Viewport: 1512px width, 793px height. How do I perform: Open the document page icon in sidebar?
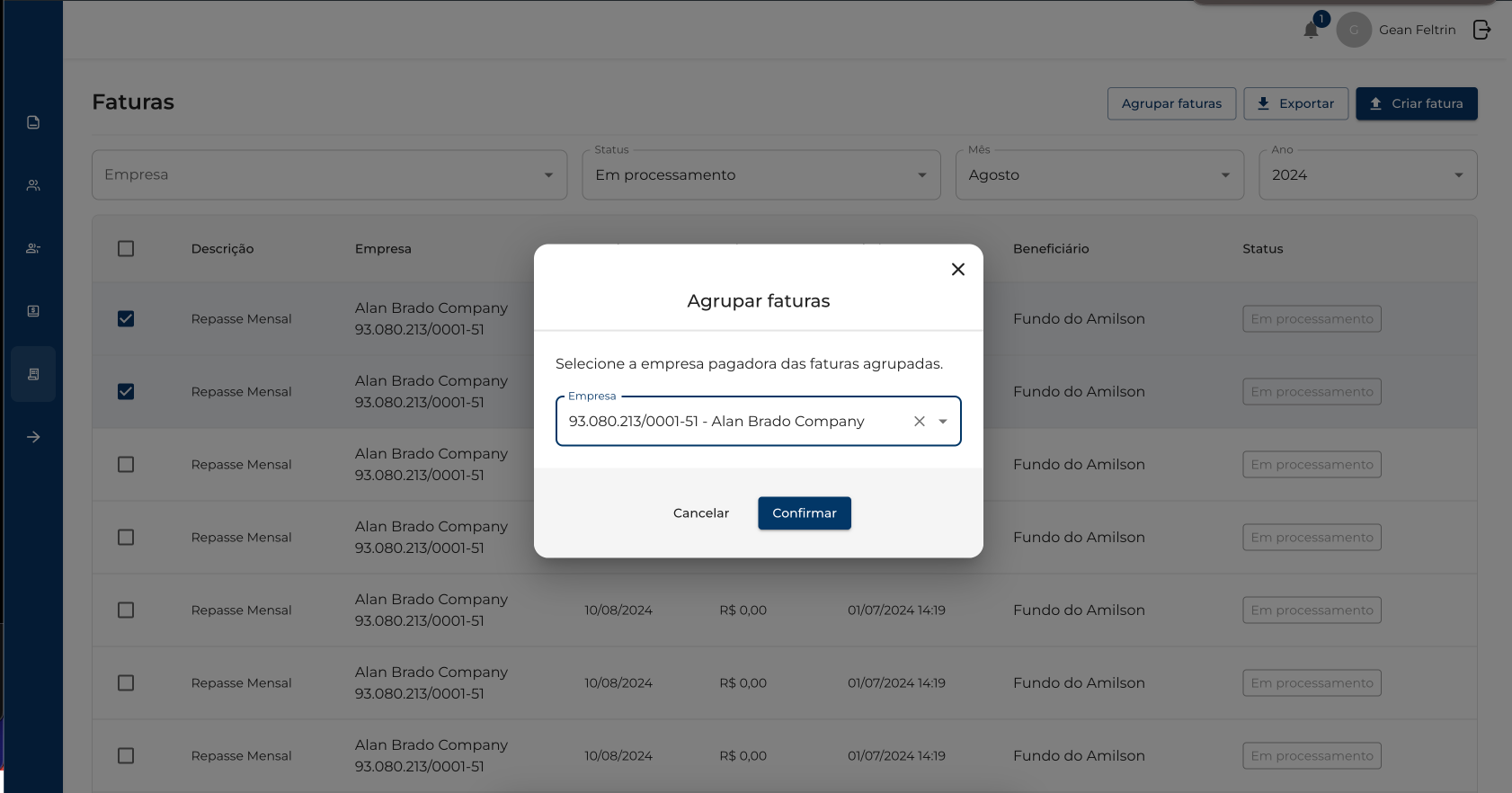pos(33,122)
